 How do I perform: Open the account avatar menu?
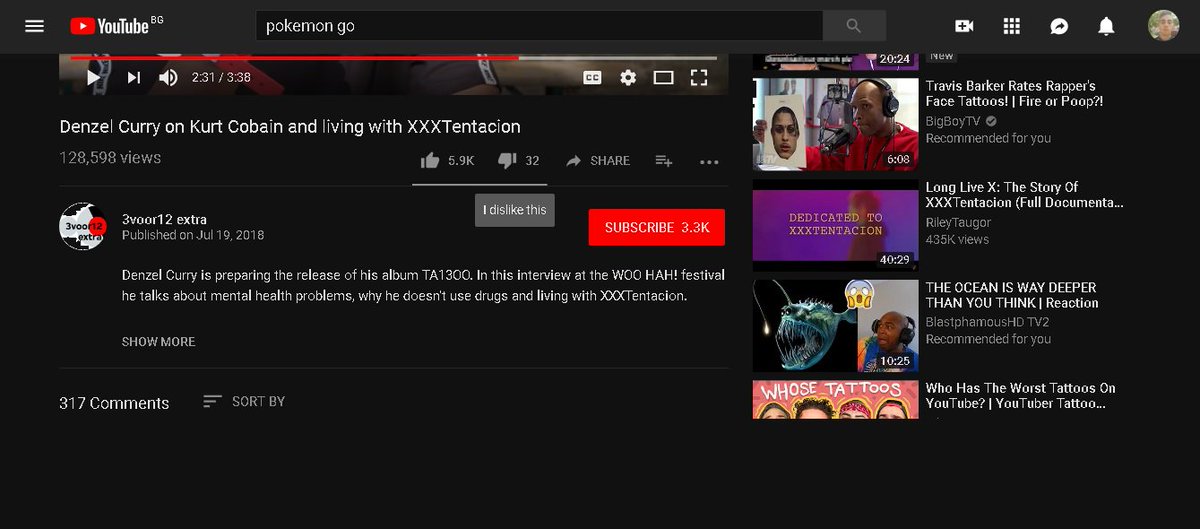pos(1163,26)
